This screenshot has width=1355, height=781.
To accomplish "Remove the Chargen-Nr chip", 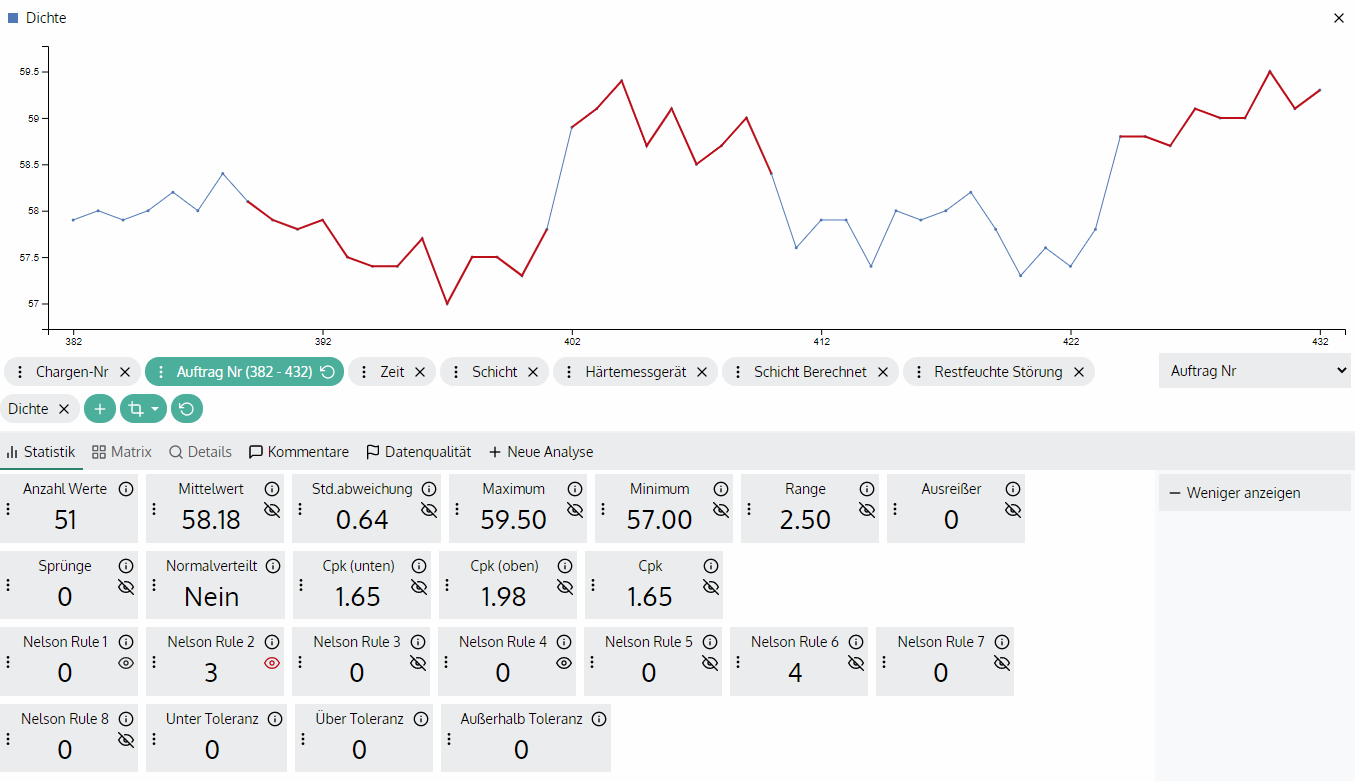I will coord(125,372).
